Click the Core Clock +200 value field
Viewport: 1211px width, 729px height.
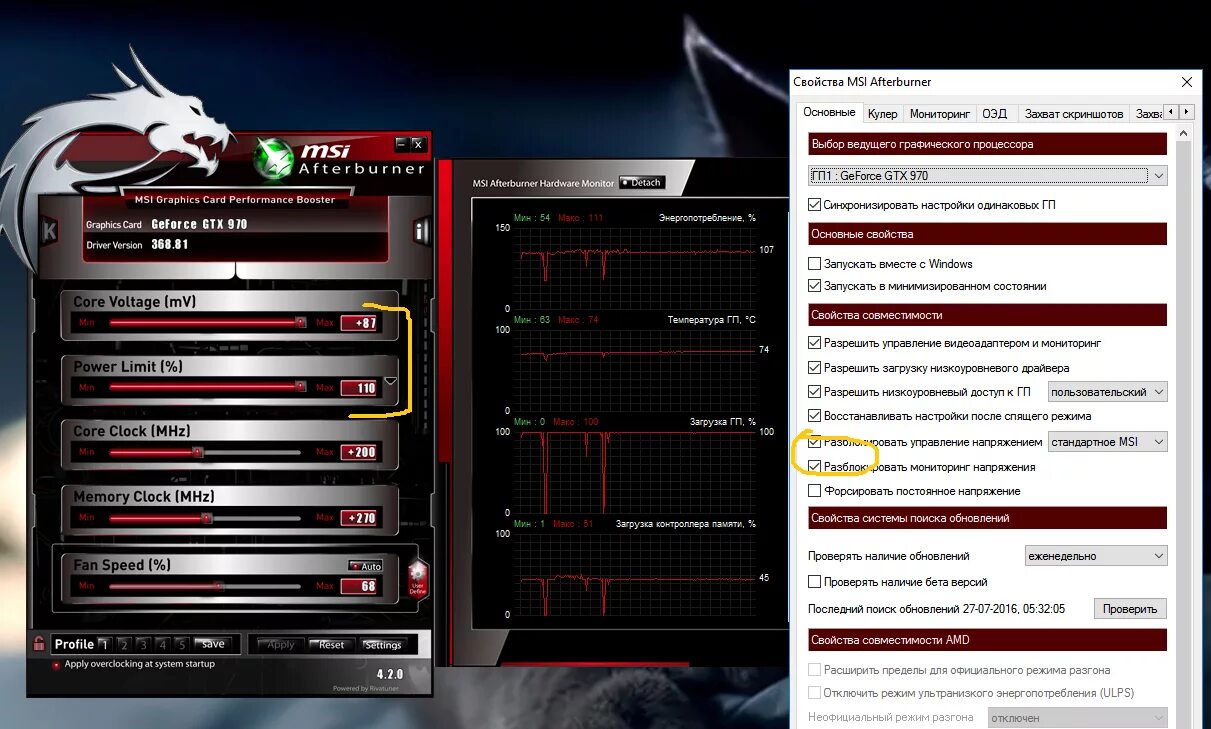(360, 452)
